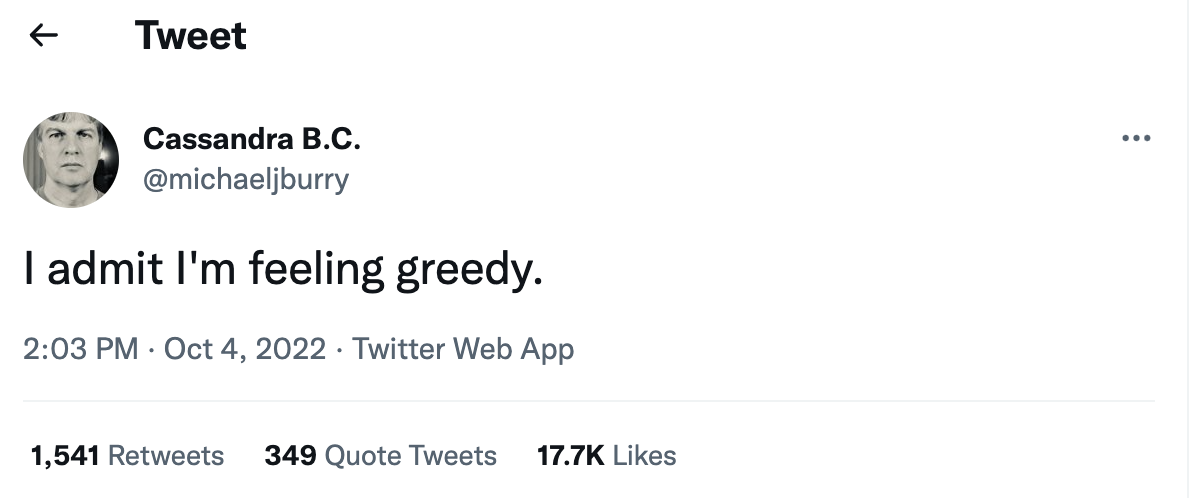The width and height of the screenshot is (1192, 498).
Task: Click the tweet text 'I admit I'm feeling greedy.'
Action: [x=283, y=270]
